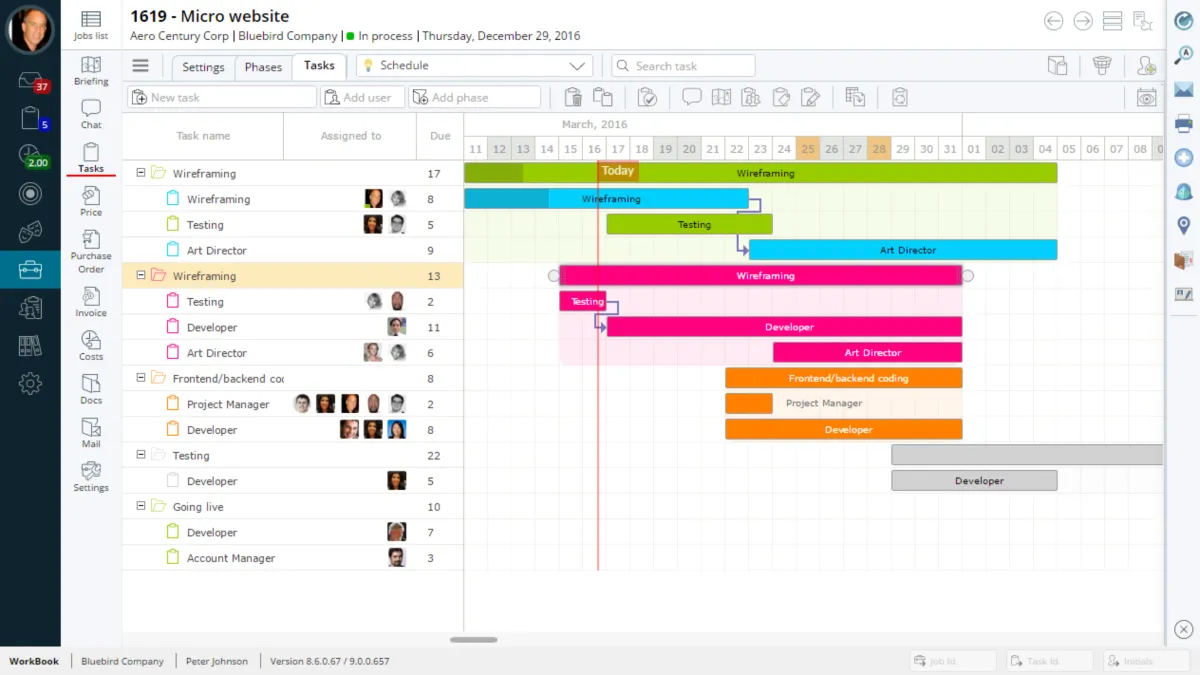Click the left handle of pink Wireframing bar
The image size is (1200, 675).
coord(553,276)
